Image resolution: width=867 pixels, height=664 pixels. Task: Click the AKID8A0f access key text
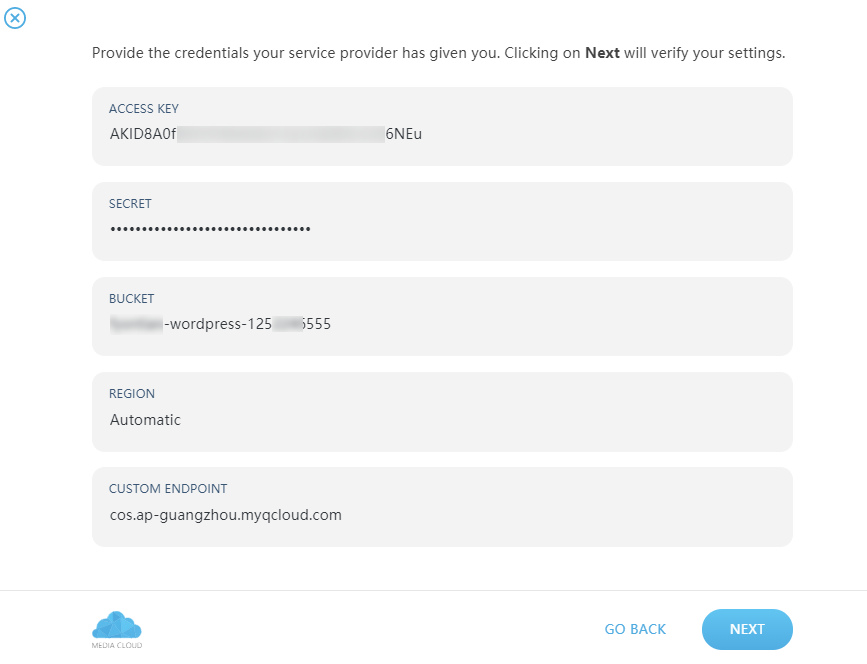point(143,134)
